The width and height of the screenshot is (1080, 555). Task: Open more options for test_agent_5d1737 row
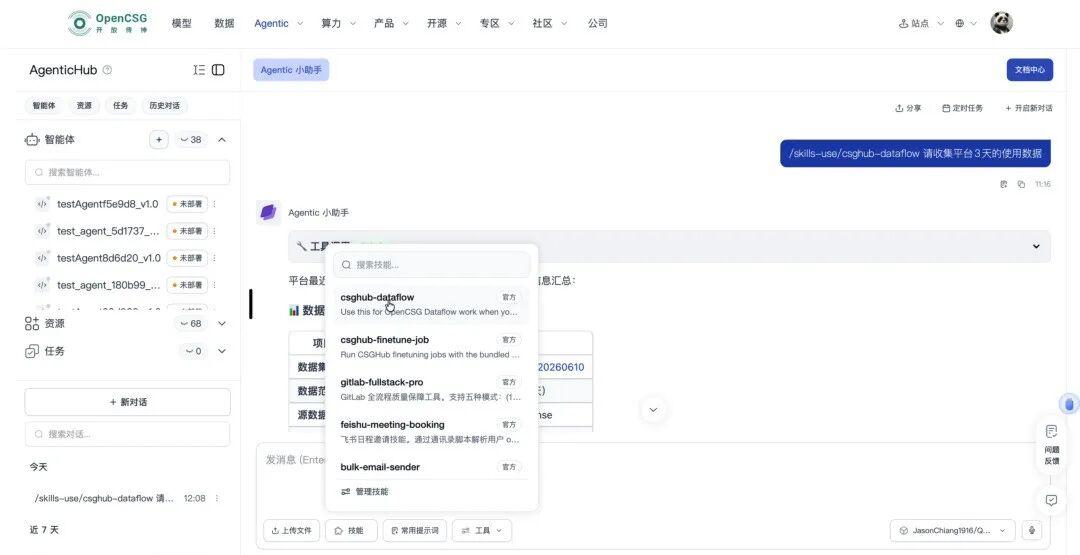214,231
